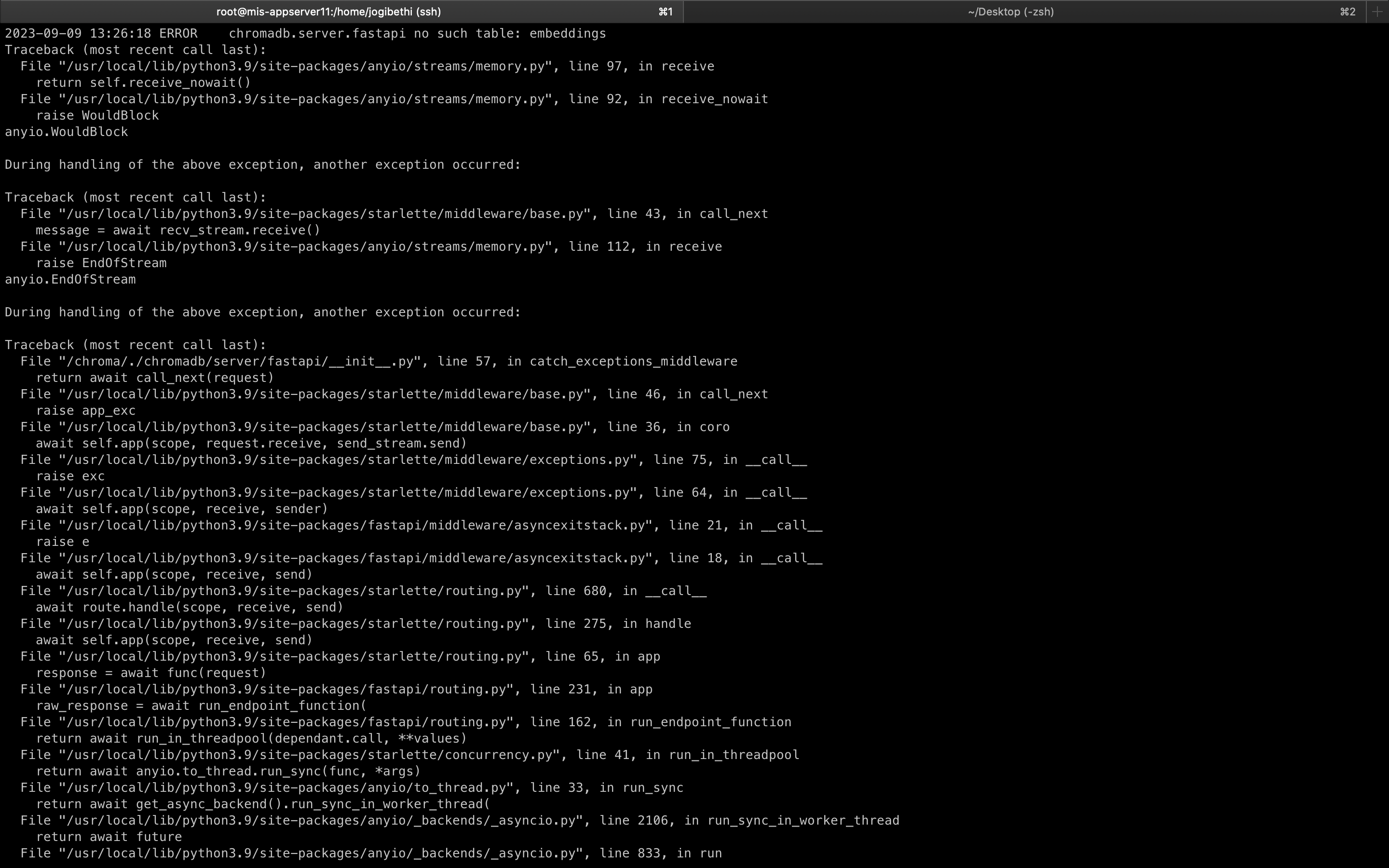Click the ⌘2 shortcut label on second tab
The height and width of the screenshot is (868, 1389).
tap(1348, 12)
